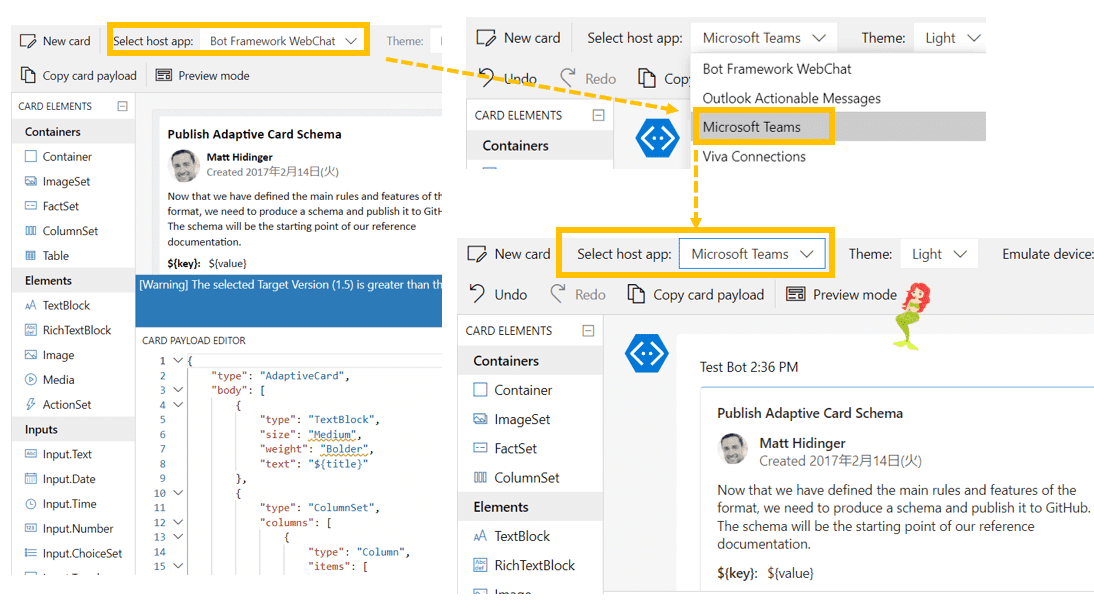
Task: Collapse the code fold at line 10
Action: click(178, 492)
